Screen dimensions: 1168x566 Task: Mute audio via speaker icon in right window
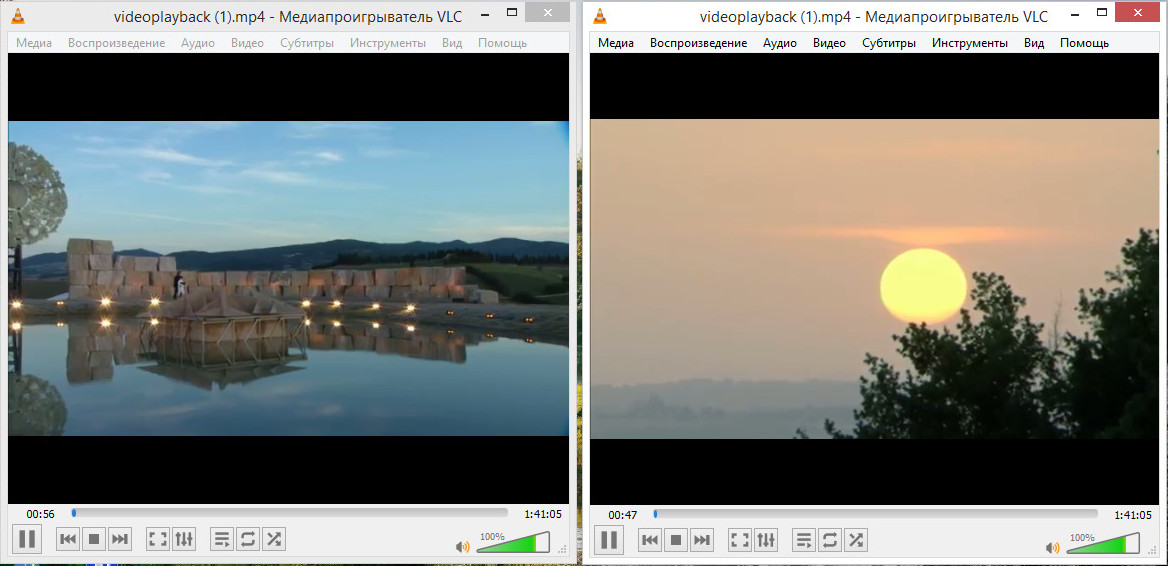[1053, 548]
